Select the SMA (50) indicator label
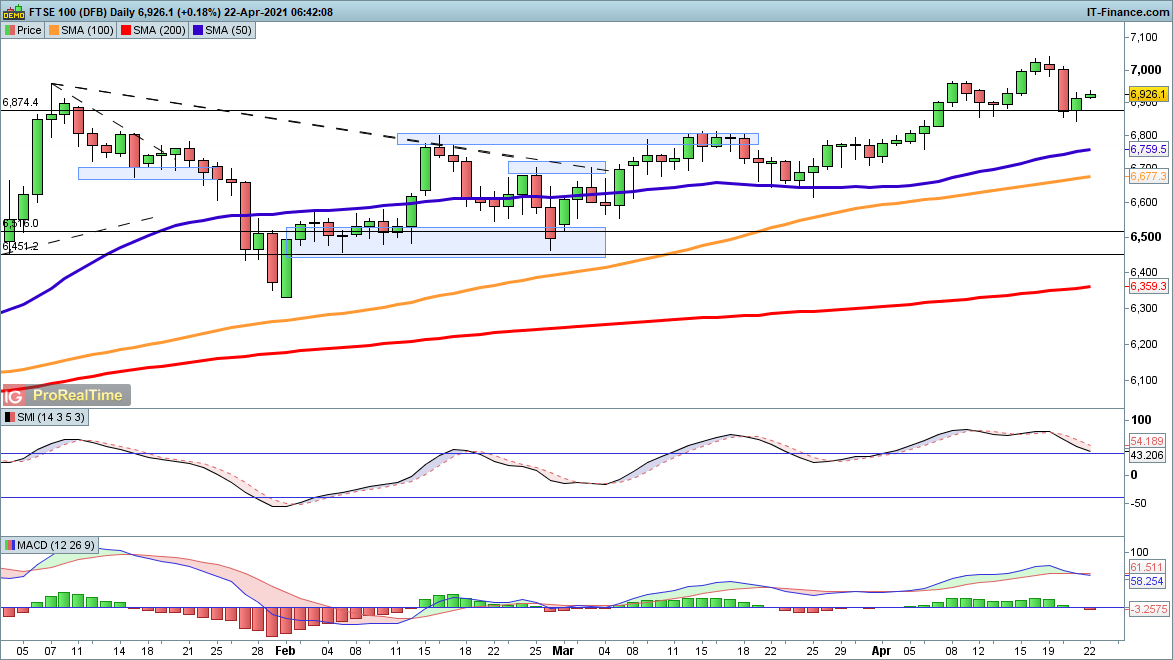The width and height of the screenshot is (1173, 660). point(230,31)
